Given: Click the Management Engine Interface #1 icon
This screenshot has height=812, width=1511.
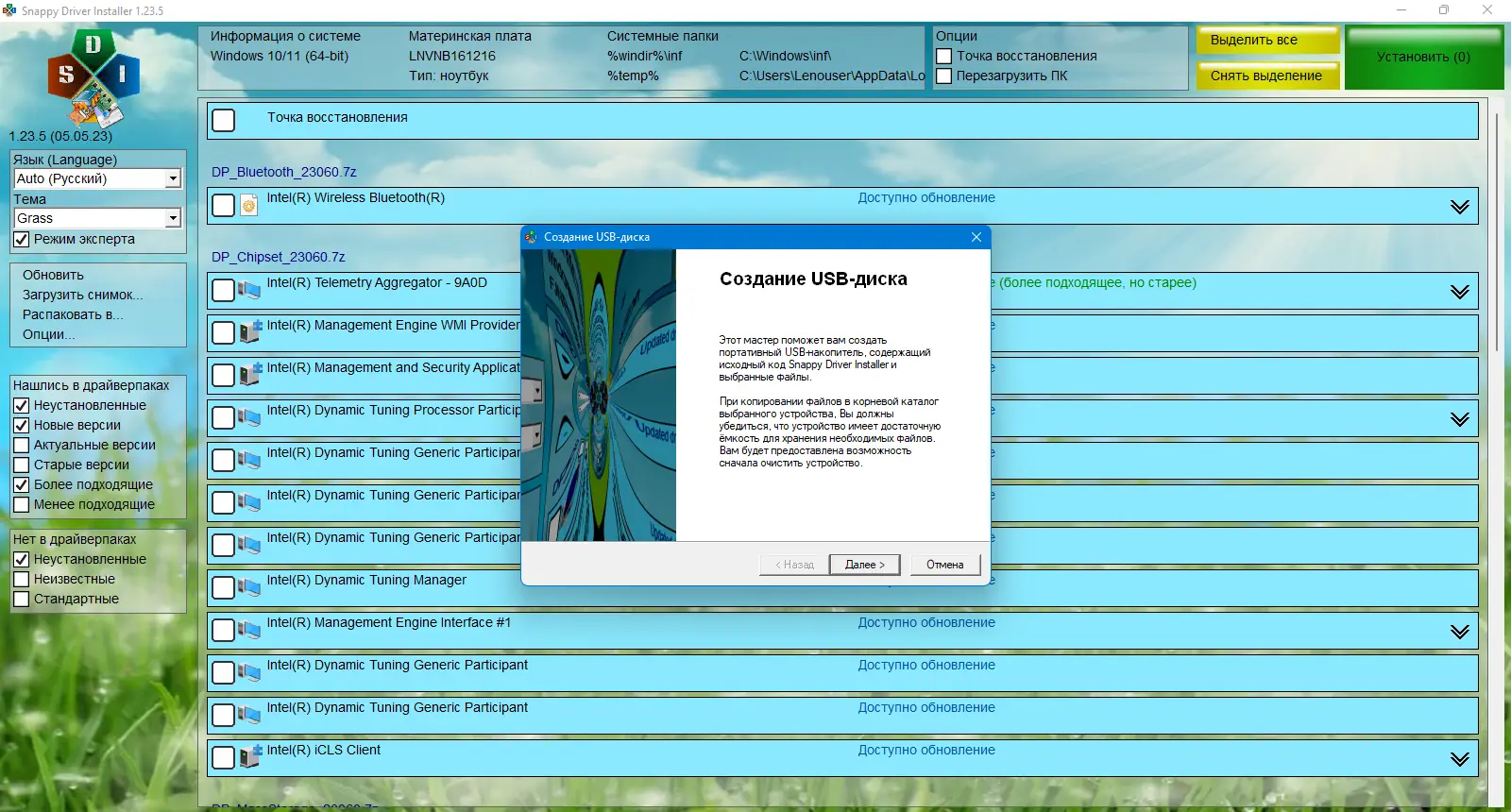Looking at the screenshot, I should 249,630.
